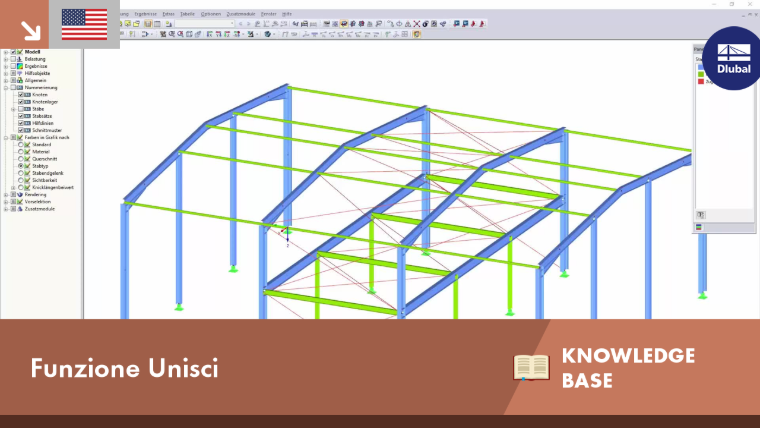Select the Knicklängenbeiwert color radio button

pyautogui.click(x=21, y=187)
